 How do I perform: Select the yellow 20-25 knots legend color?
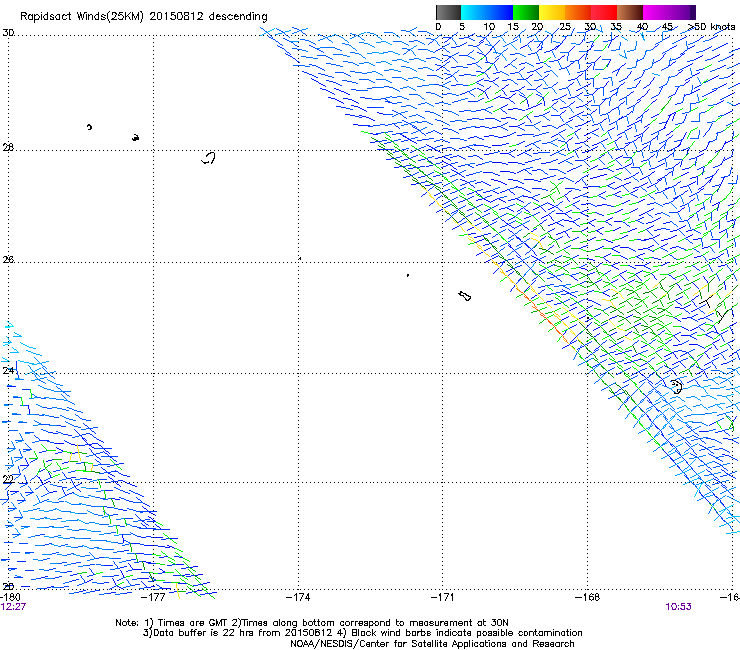tap(552, 12)
